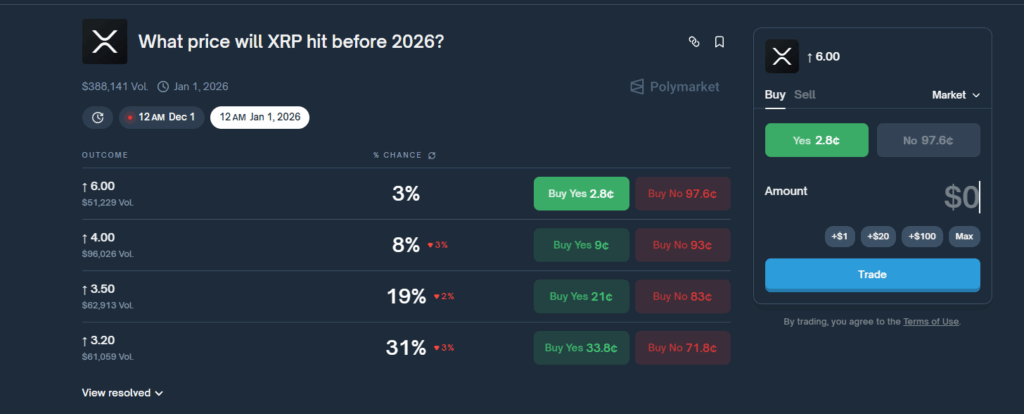Select the Yes 2.8¢ outcome option
1024x414 pixels.
click(816, 141)
